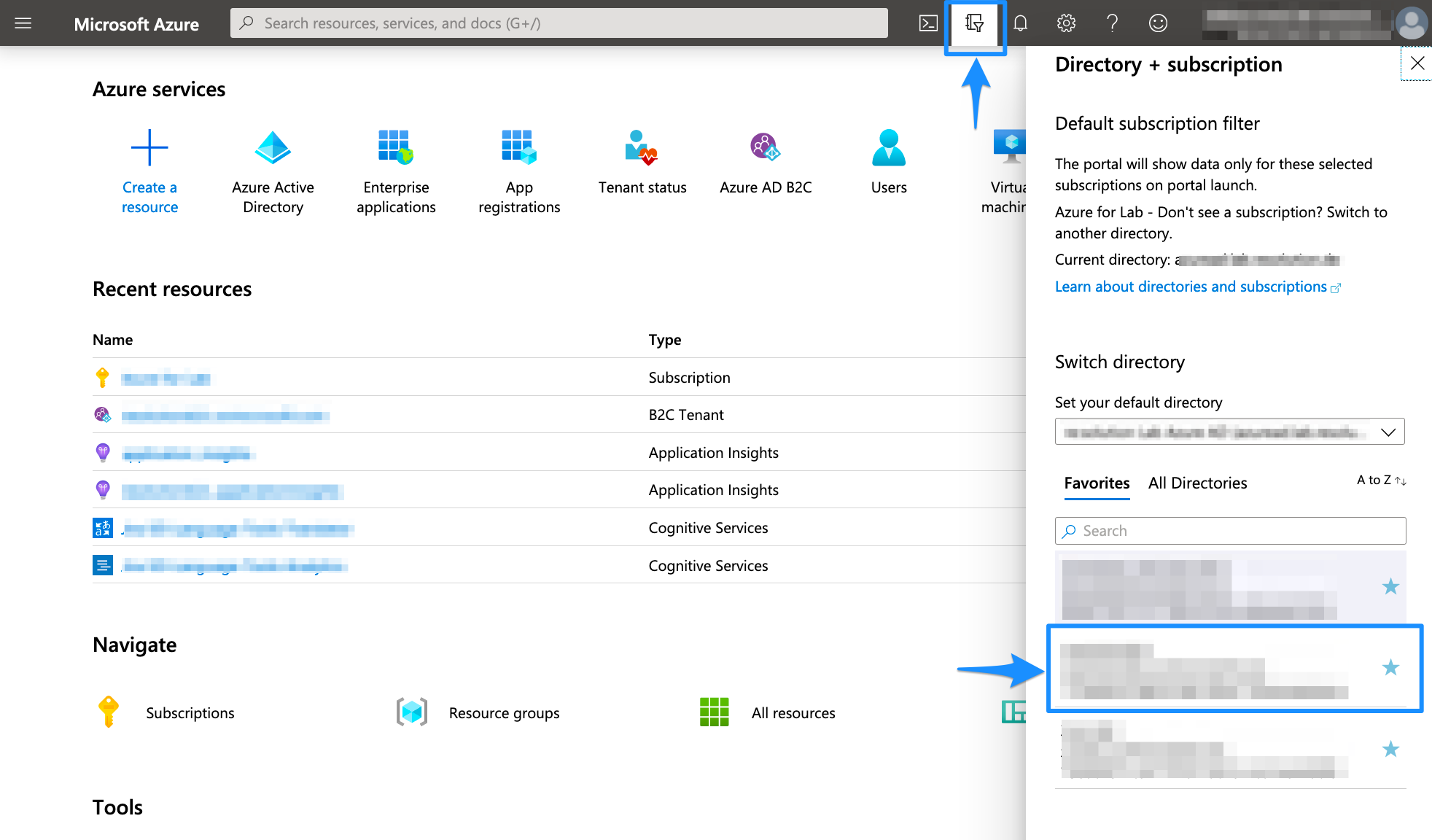Click the Name column header
The height and width of the screenshot is (840, 1432).
112,340
